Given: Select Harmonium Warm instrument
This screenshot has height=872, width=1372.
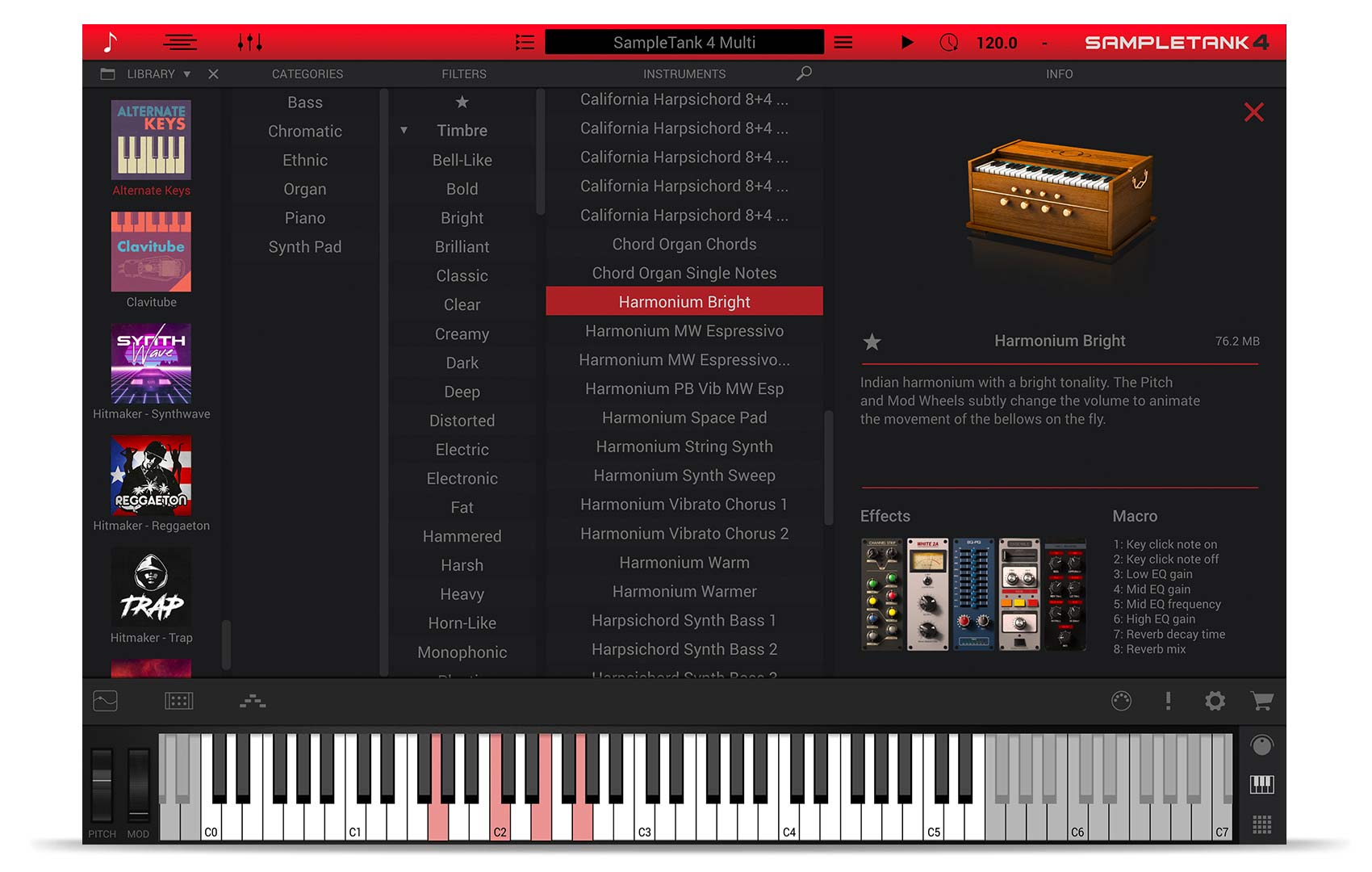Looking at the screenshot, I should pos(684,563).
